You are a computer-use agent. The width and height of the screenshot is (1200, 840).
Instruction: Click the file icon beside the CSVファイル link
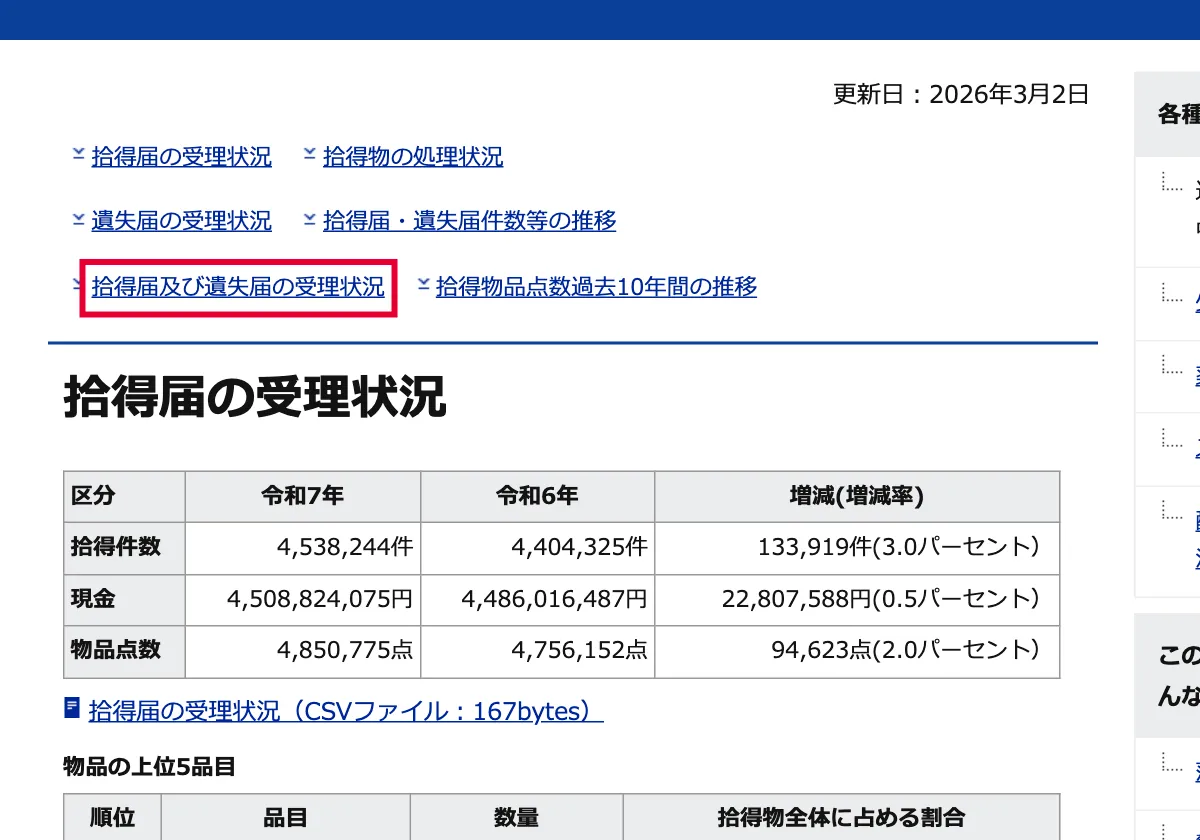point(72,708)
